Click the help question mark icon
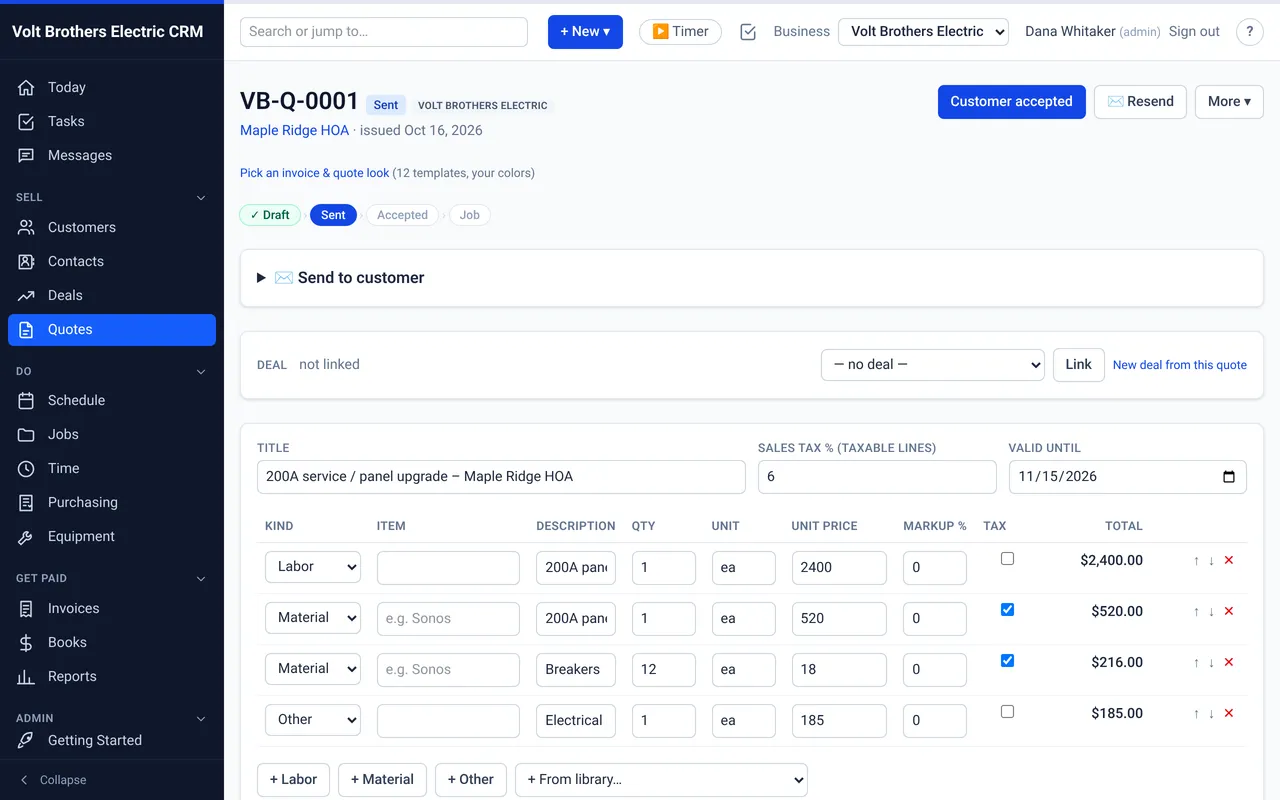1280x800 pixels. (x=1250, y=32)
